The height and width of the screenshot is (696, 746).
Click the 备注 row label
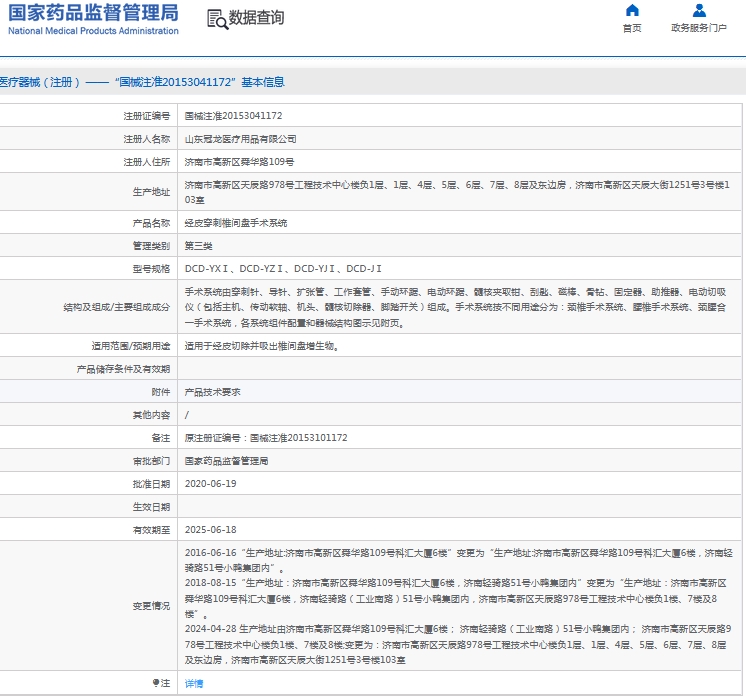[161, 438]
